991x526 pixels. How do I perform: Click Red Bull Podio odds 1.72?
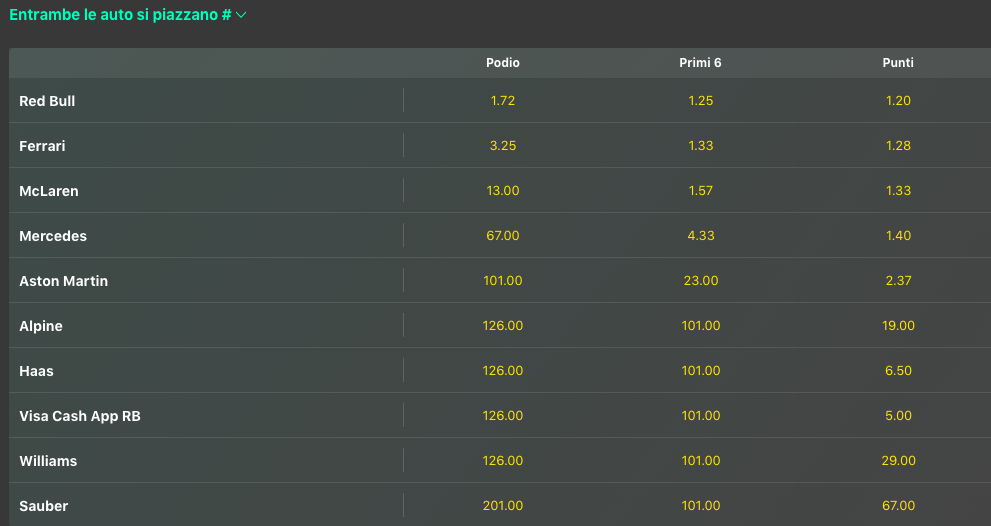tap(503, 101)
